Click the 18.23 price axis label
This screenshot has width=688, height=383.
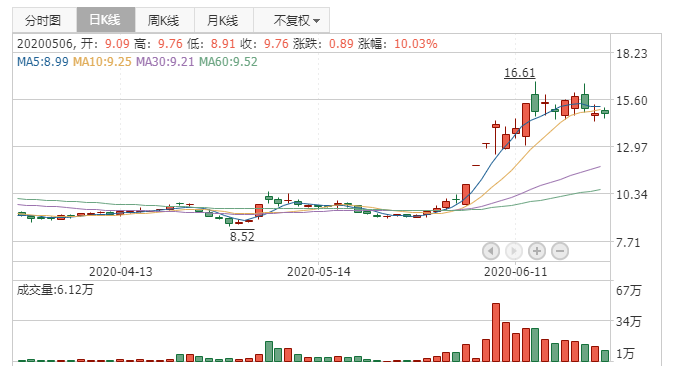(x=631, y=54)
